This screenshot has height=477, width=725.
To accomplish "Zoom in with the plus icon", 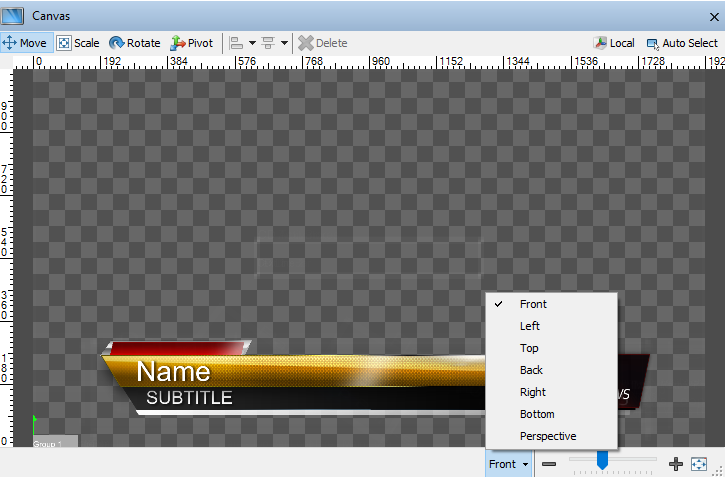I will click(x=676, y=464).
